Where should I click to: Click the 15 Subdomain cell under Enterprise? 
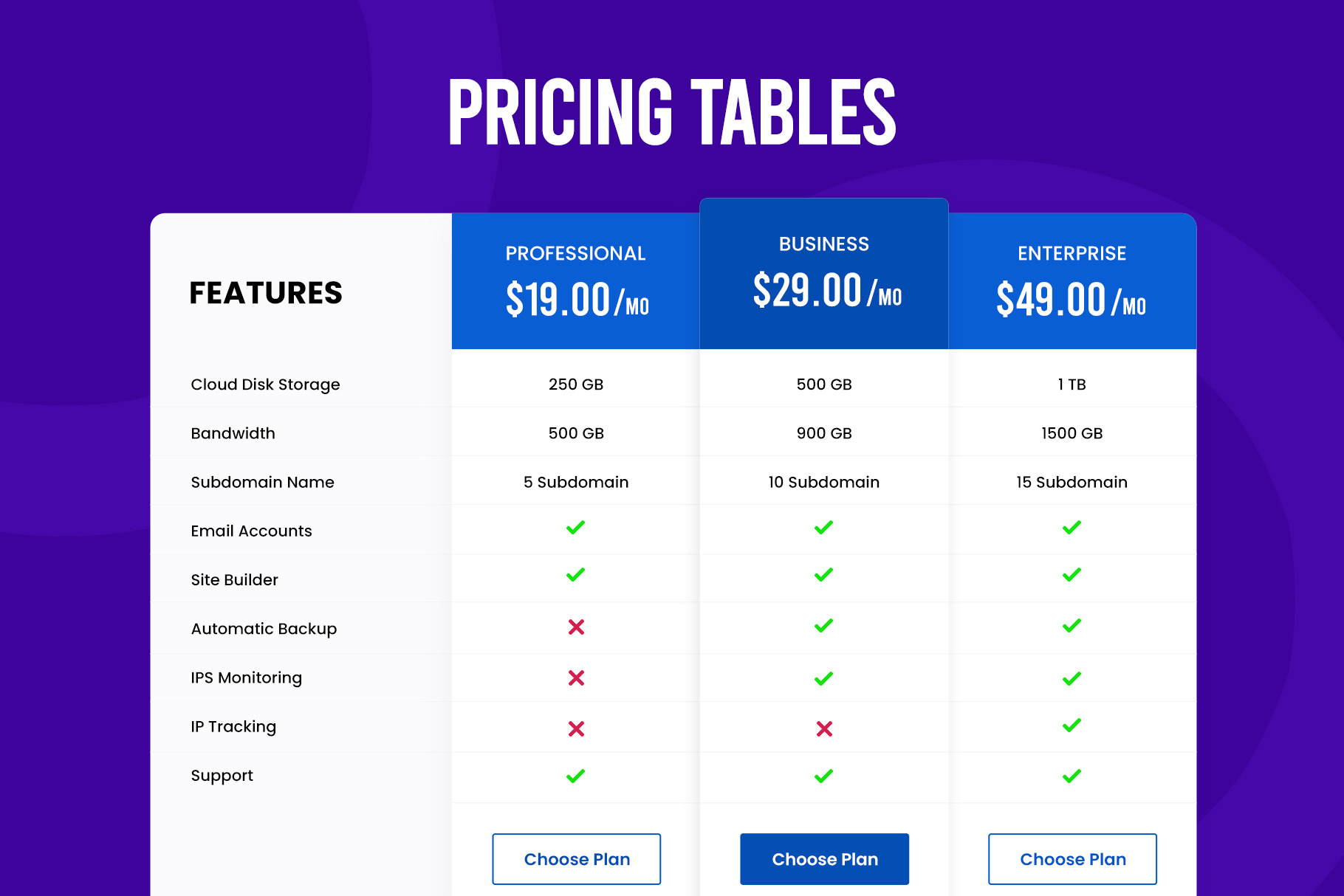[x=1072, y=482]
